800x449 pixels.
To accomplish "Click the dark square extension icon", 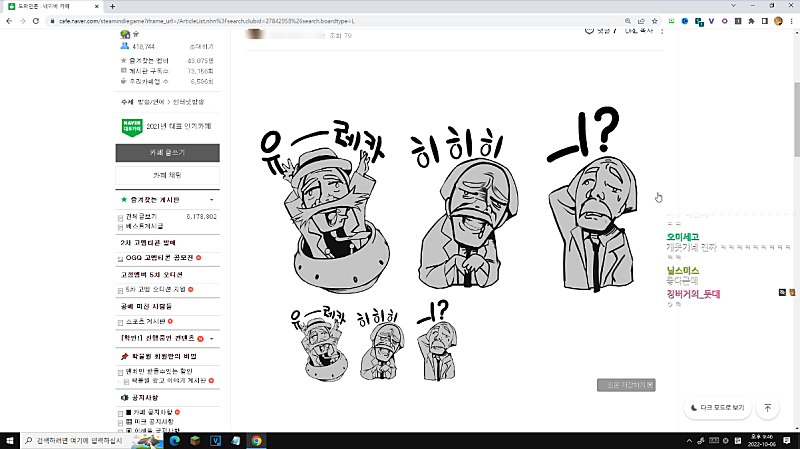I will (x=738, y=21).
